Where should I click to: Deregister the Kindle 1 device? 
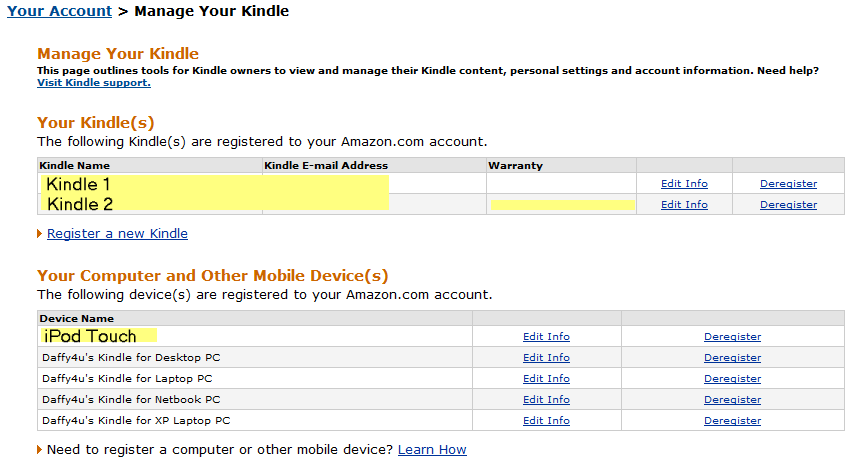pyautogui.click(x=788, y=184)
